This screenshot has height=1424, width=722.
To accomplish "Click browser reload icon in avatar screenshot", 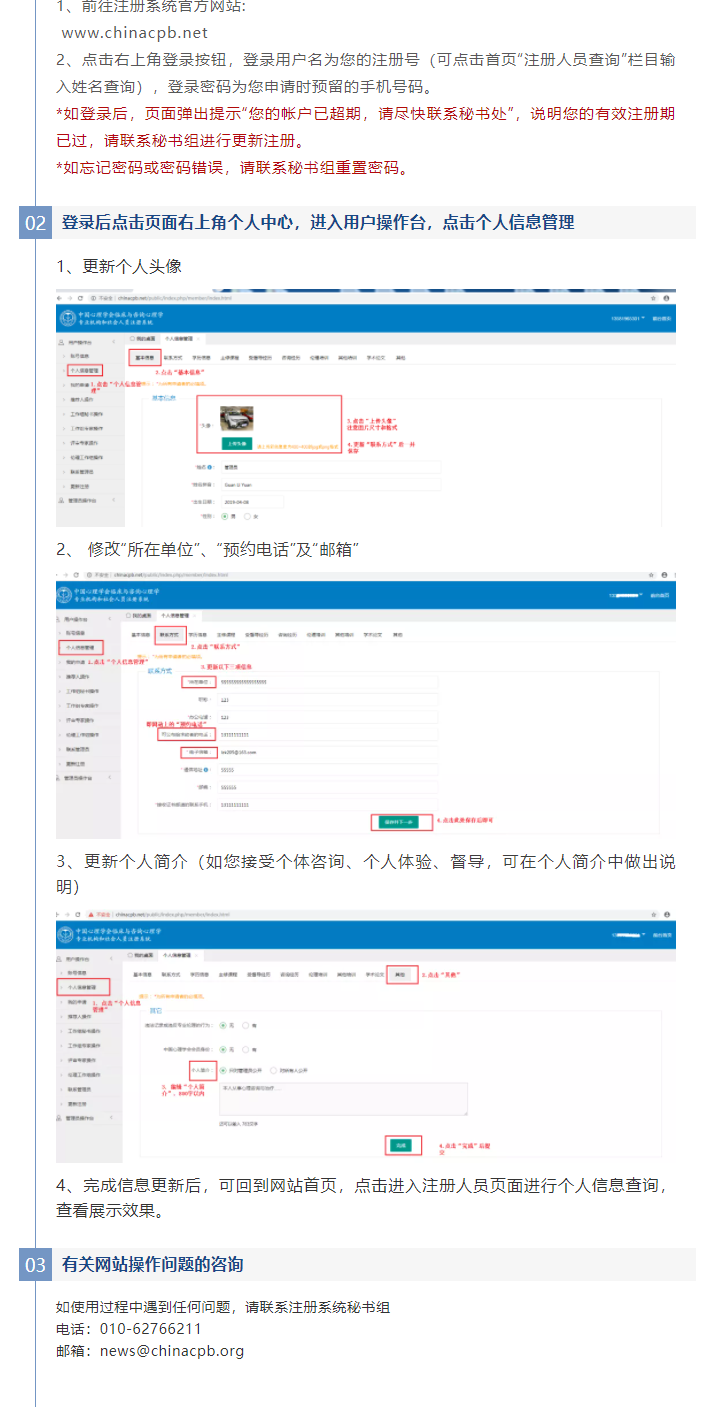I will [x=80, y=299].
